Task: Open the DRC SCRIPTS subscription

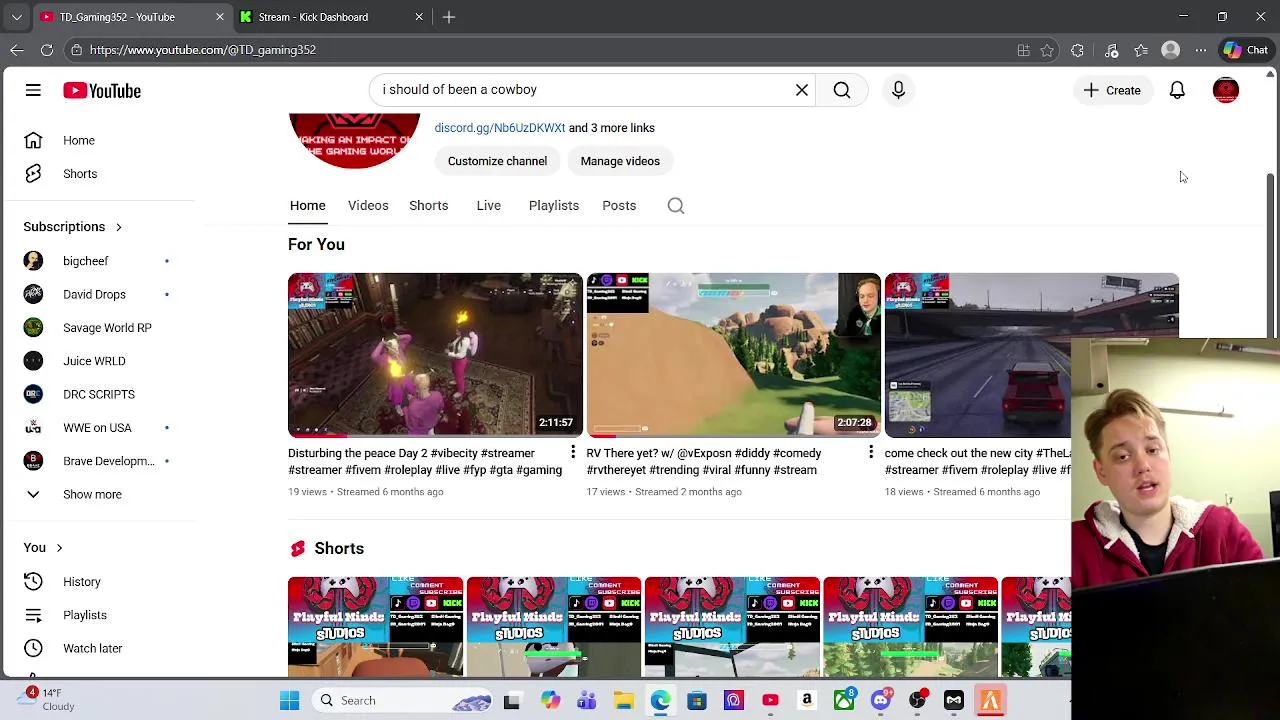Action: coord(100,394)
